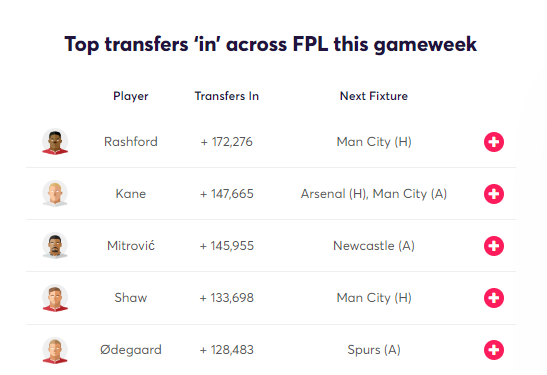Select Kane's Arsenal (H), Man City (A) fixture

click(374, 194)
